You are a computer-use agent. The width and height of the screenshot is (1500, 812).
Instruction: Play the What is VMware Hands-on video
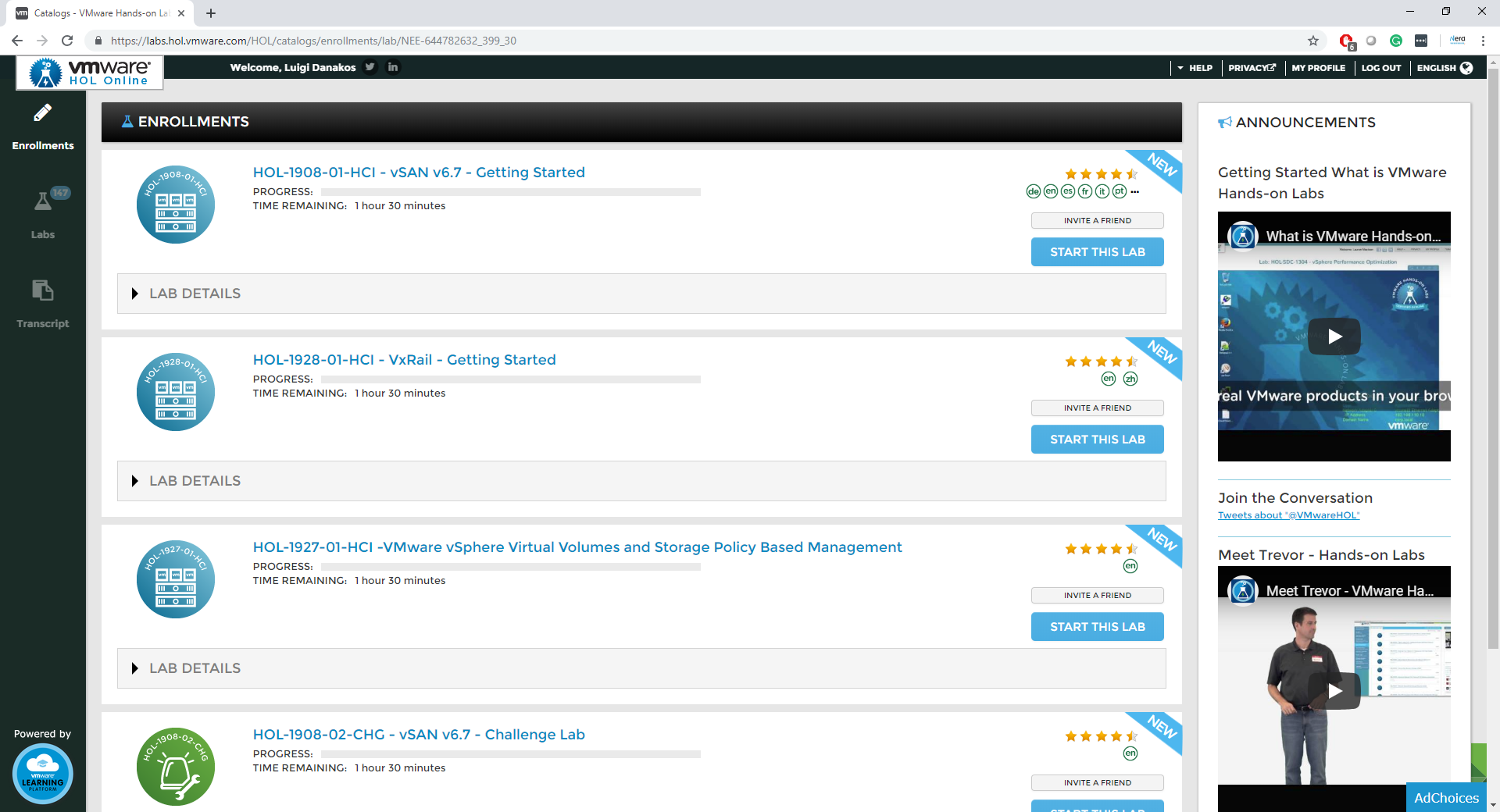[x=1334, y=337]
